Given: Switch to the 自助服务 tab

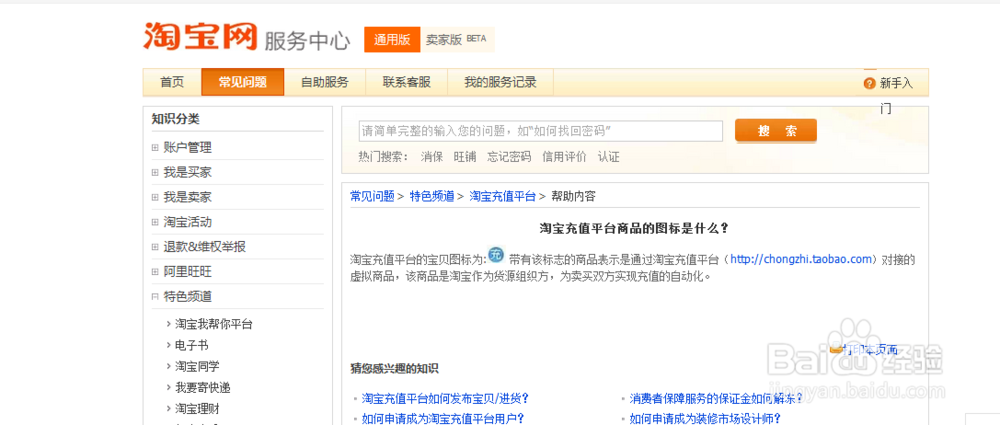Looking at the screenshot, I should tap(324, 82).
